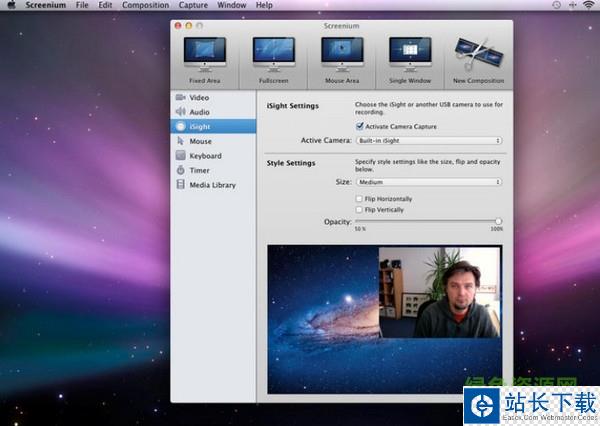
Task: Expand the Size dropdown set to Medium
Action: click(x=428, y=182)
